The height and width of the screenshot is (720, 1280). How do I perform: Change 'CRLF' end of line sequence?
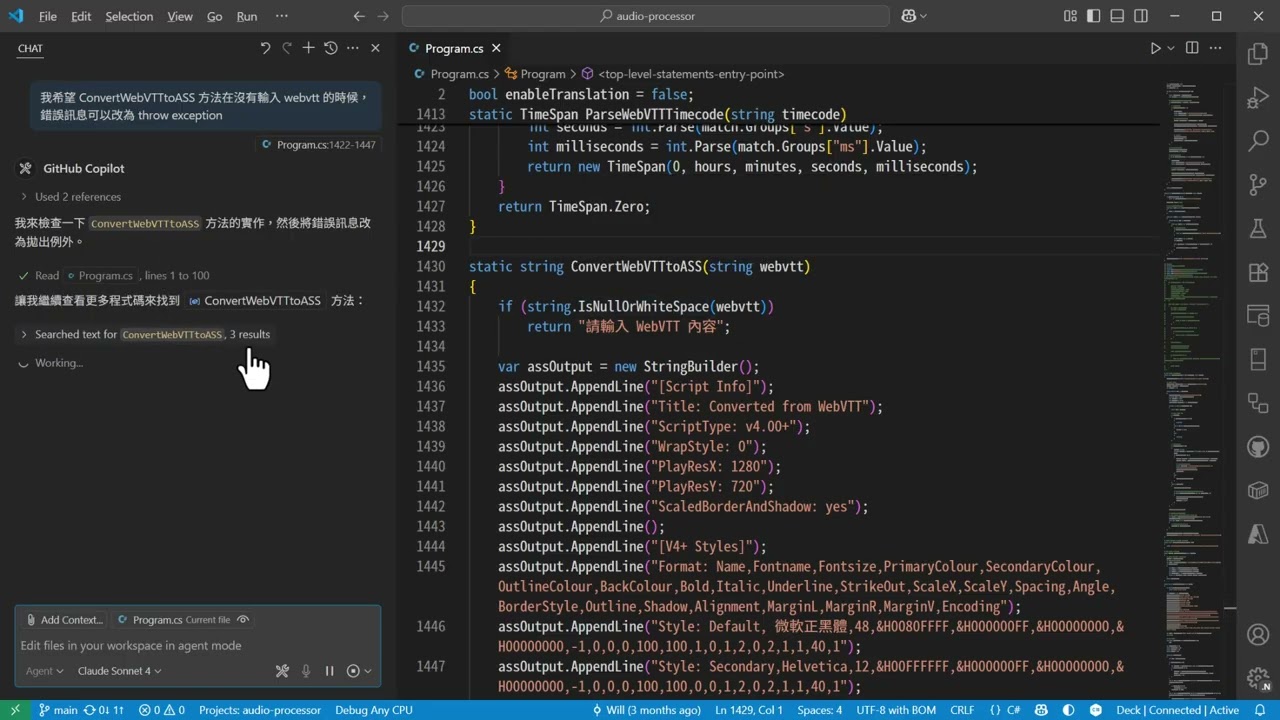[962, 710]
